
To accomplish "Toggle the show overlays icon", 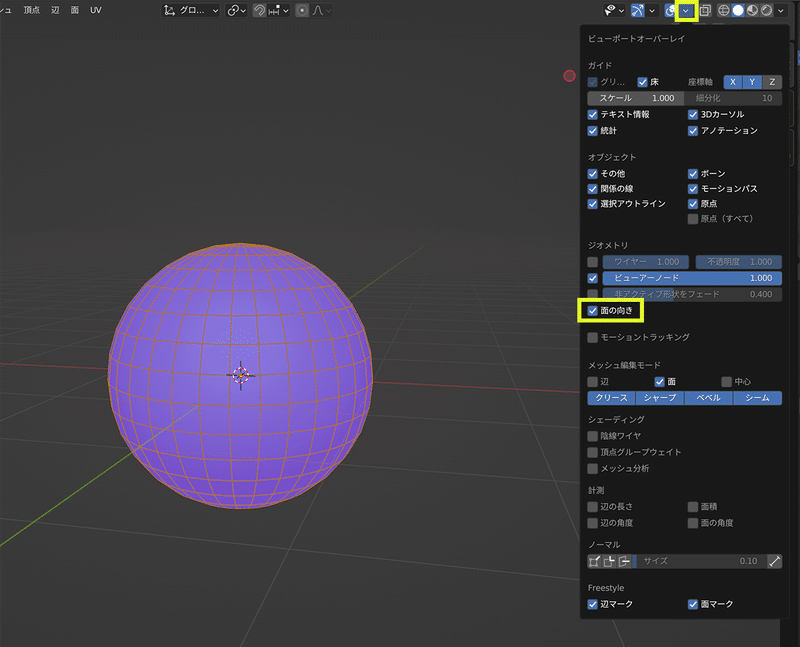I will point(670,10).
